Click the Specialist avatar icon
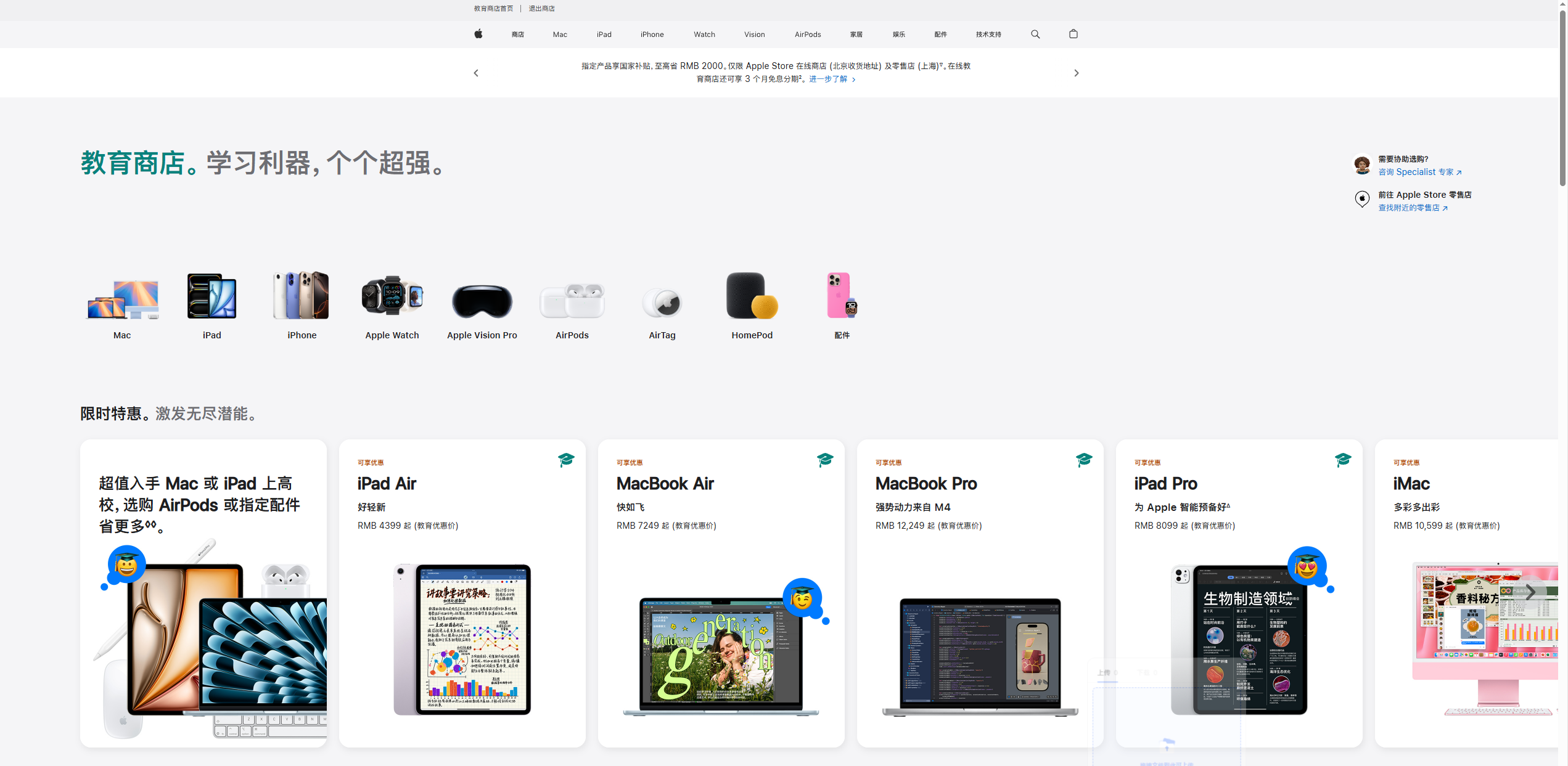The width and height of the screenshot is (1568, 766). (1362, 165)
